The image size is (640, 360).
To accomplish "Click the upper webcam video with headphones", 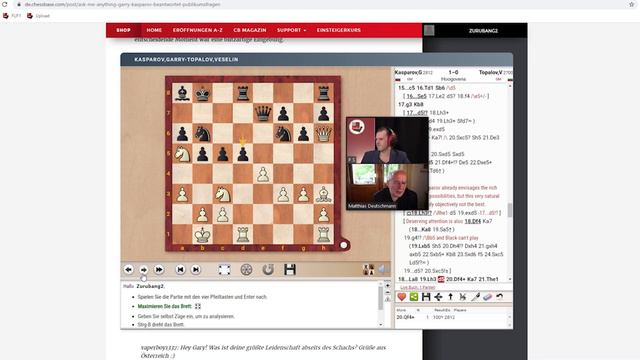I will pyautogui.click(x=387, y=141).
